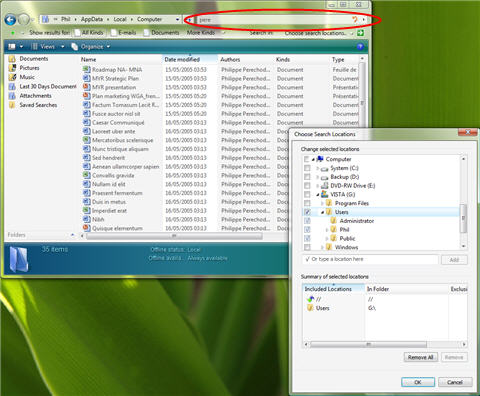Check the Program Files checkbox

pyautogui.click(x=307, y=203)
